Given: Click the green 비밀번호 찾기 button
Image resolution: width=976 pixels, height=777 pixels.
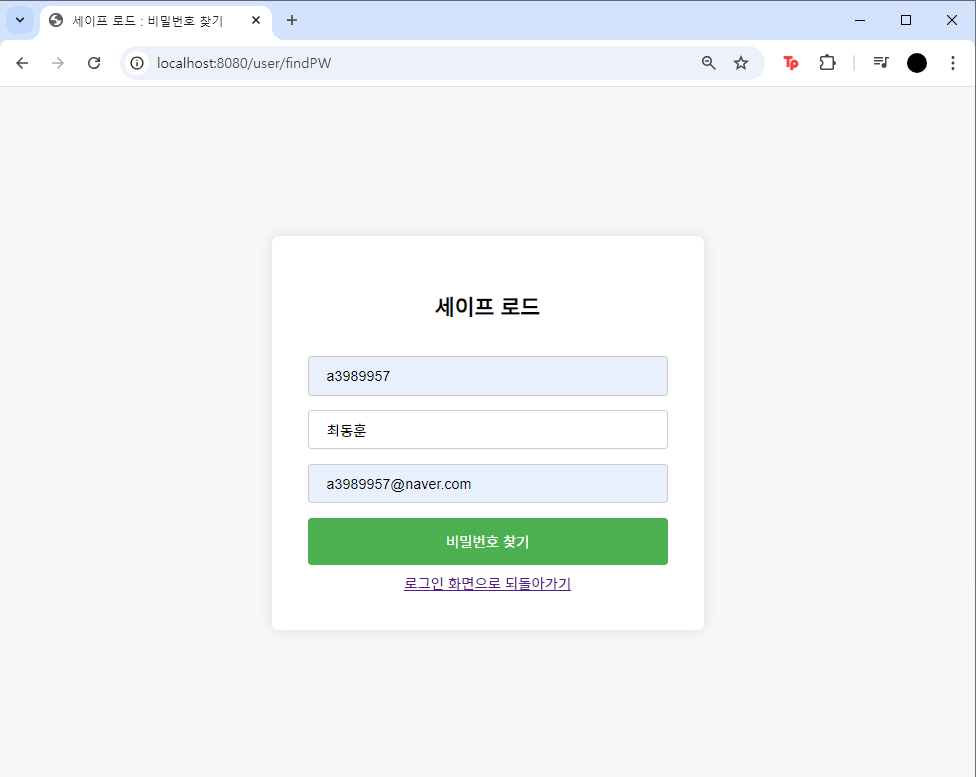Looking at the screenshot, I should pos(488,542).
